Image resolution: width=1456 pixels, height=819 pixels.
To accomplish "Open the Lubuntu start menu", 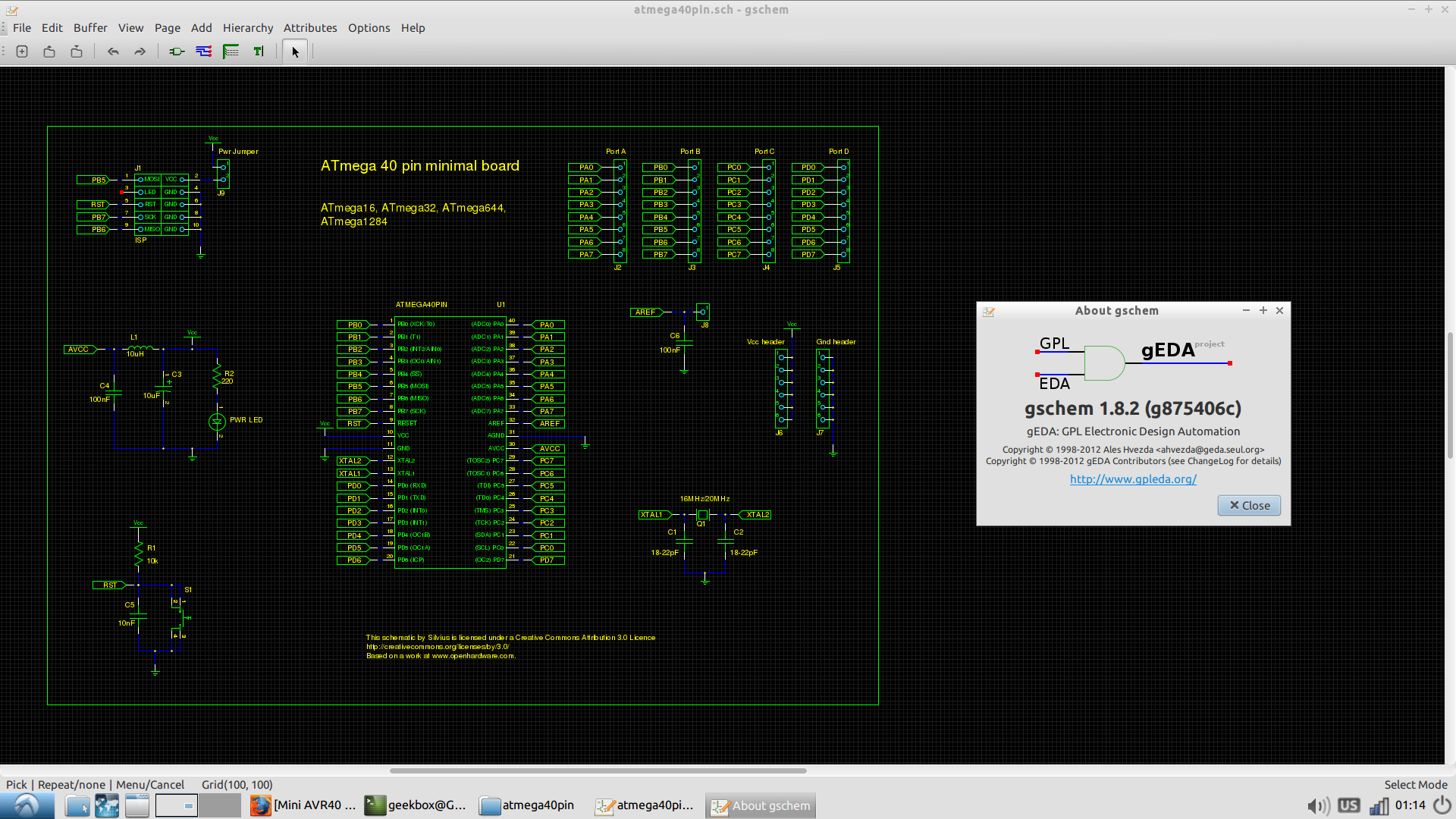I will coord(27,805).
